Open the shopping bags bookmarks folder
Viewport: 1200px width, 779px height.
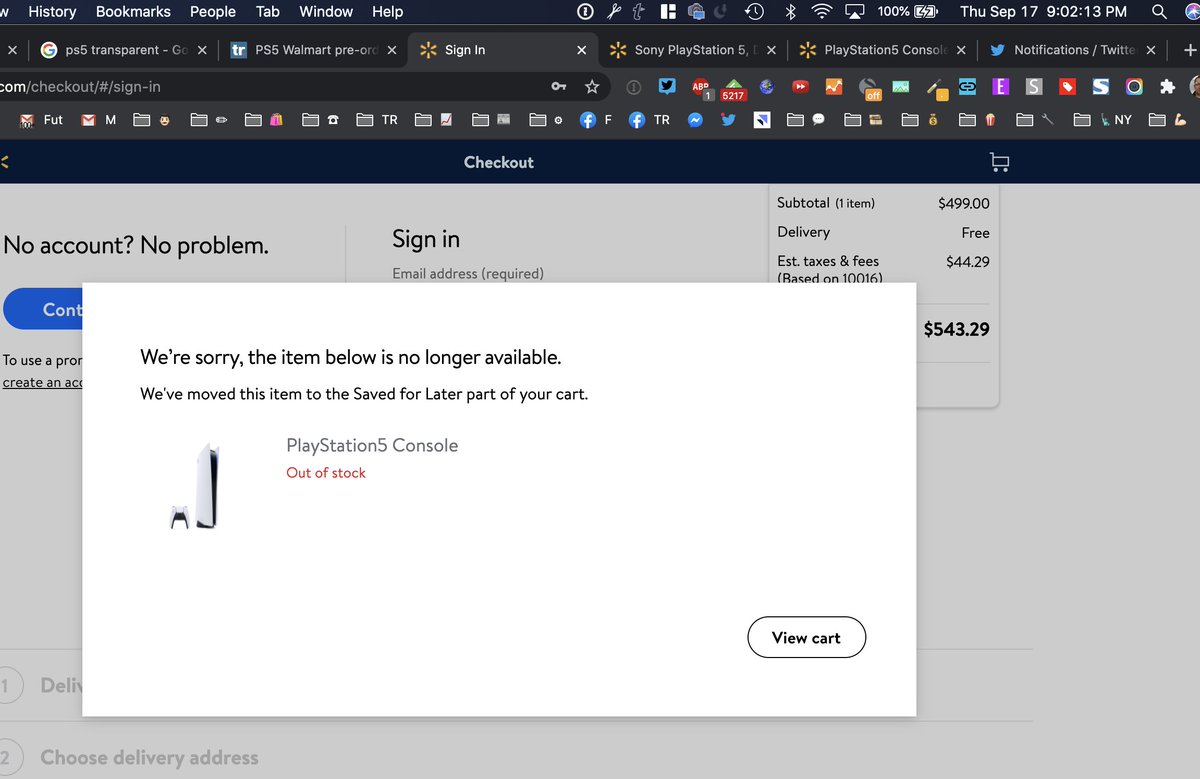pos(266,119)
